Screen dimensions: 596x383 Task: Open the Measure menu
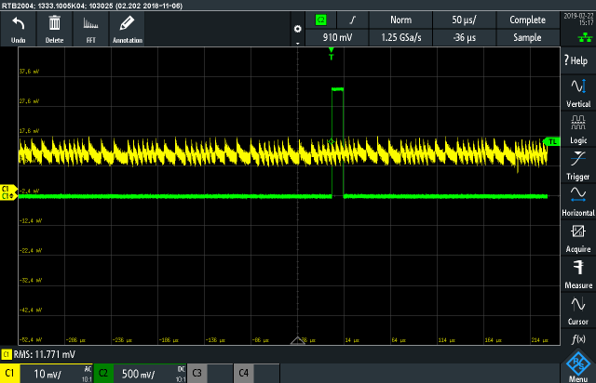coord(578,274)
